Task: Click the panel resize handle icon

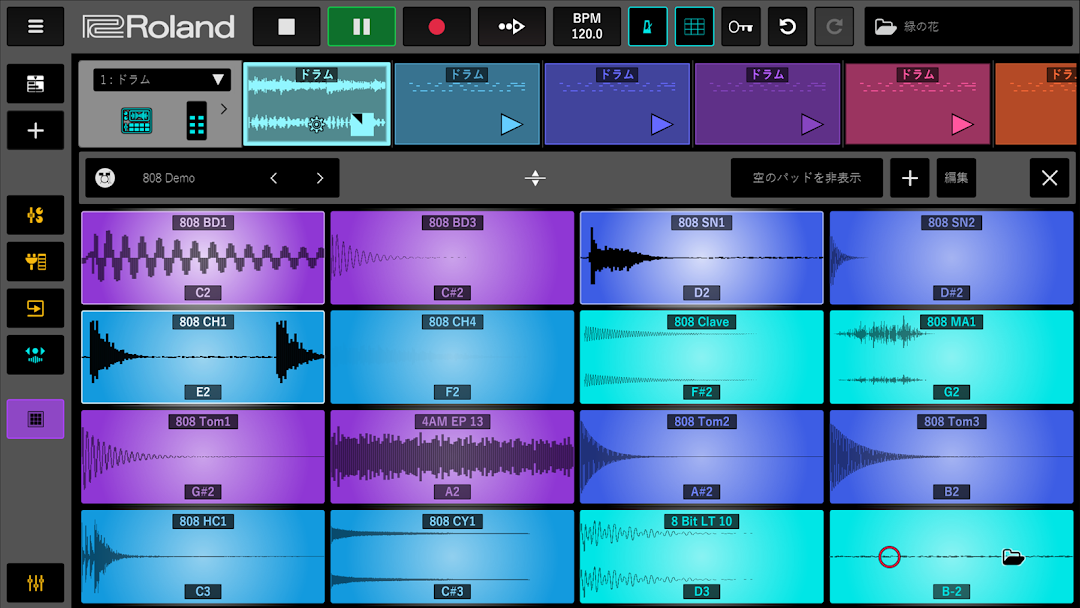Action: point(535,178)
